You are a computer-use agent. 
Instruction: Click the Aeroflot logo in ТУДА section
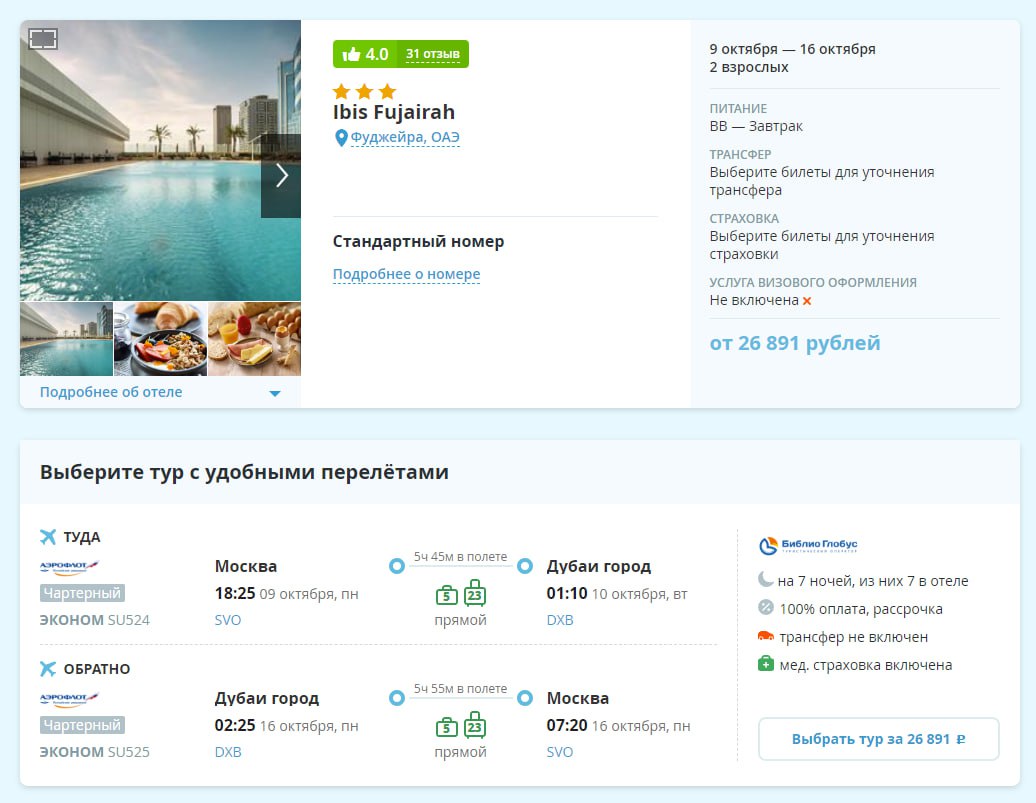(69, 567)
